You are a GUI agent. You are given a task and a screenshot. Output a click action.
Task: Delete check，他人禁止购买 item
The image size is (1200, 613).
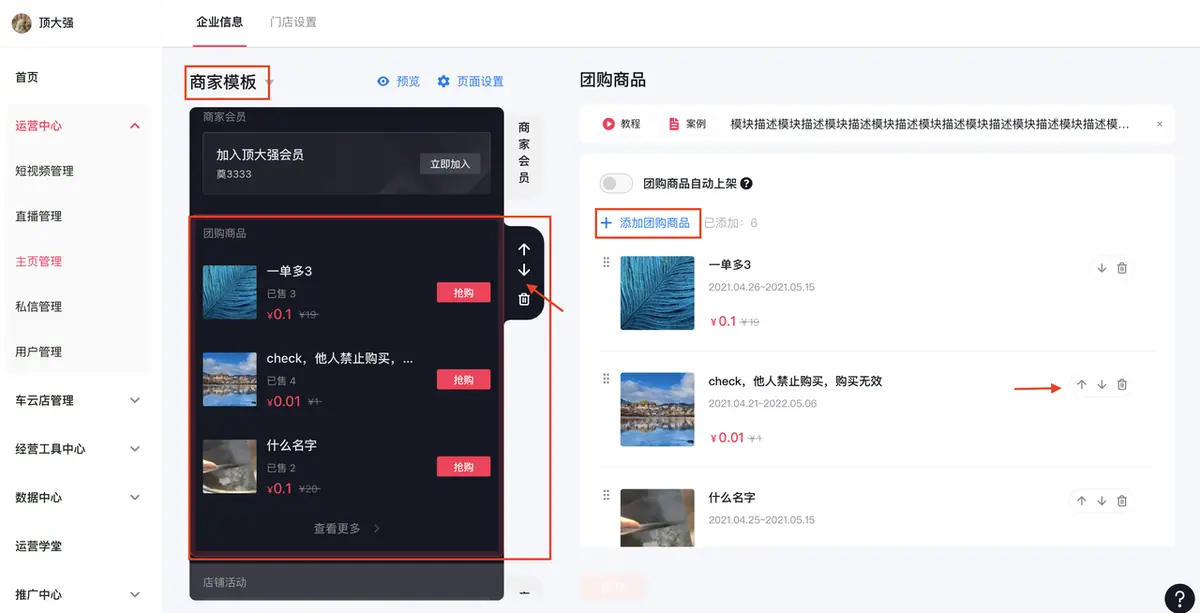pos(1122,385)
